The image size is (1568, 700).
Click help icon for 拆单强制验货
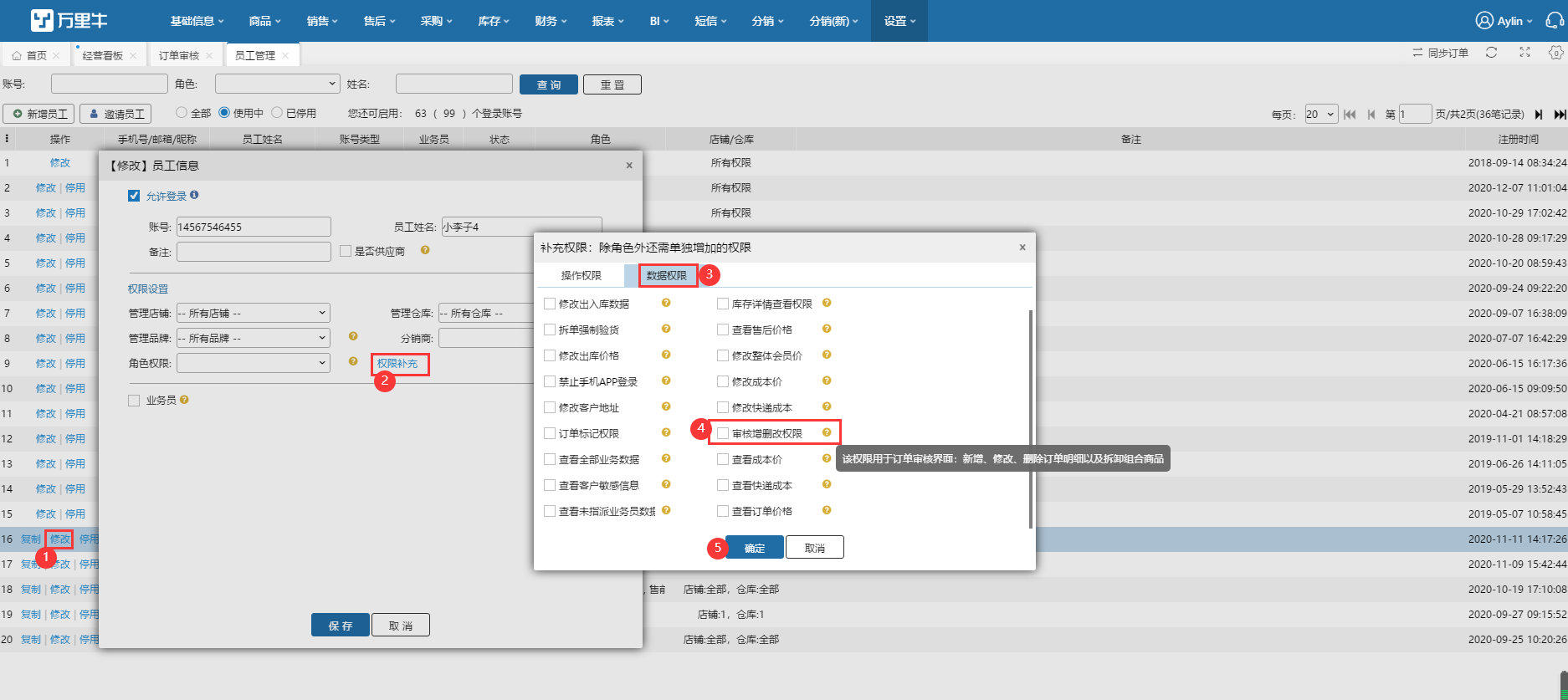[666, 329]
